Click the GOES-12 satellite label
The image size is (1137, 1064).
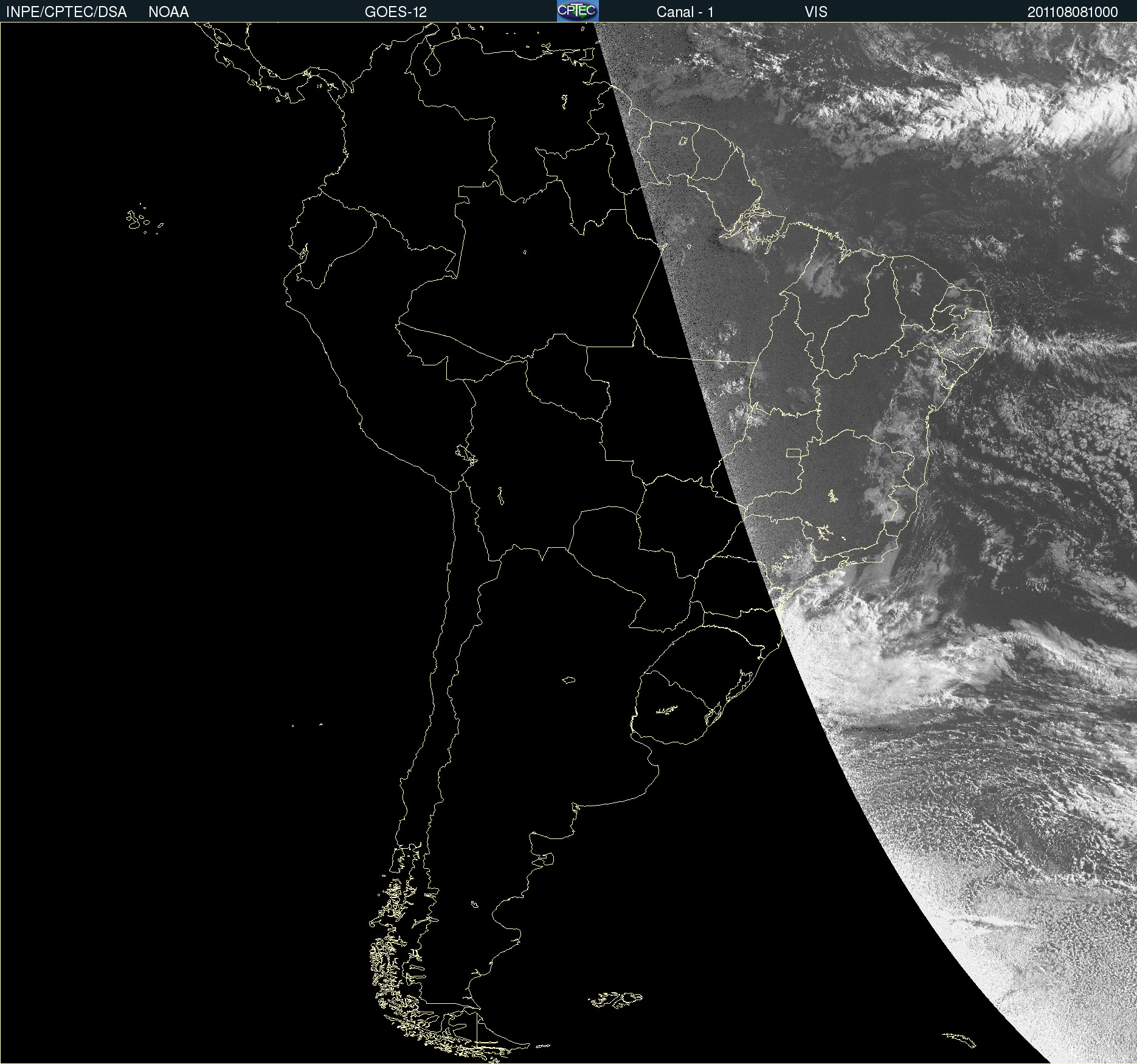(396, 12)
